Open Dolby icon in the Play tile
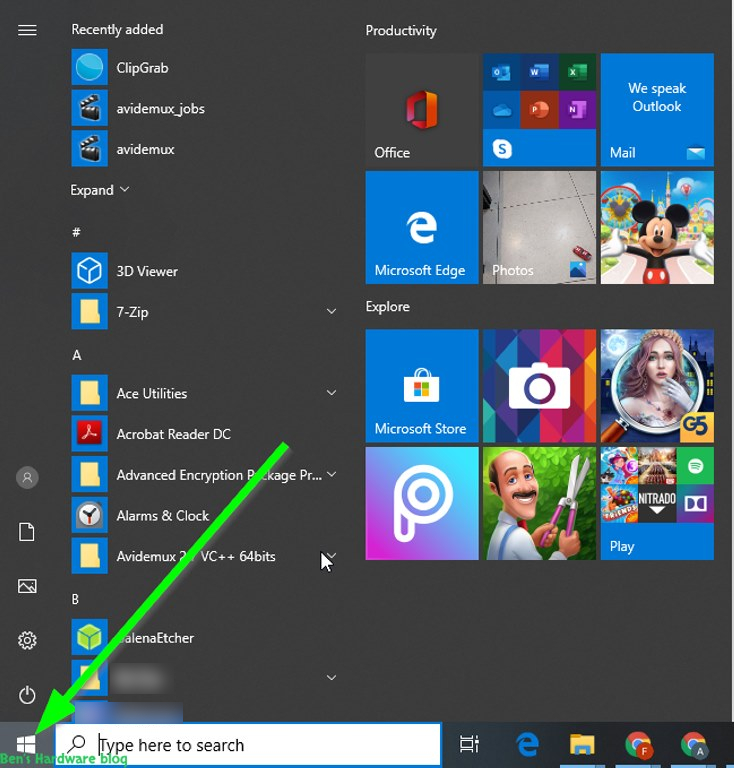Screen dimensions: 734x768 695,504
